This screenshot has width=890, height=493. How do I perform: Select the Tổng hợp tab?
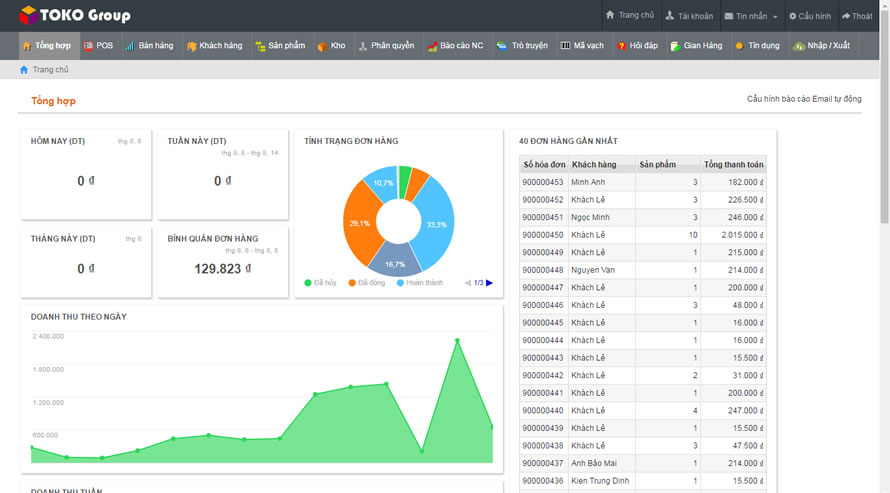46,46
